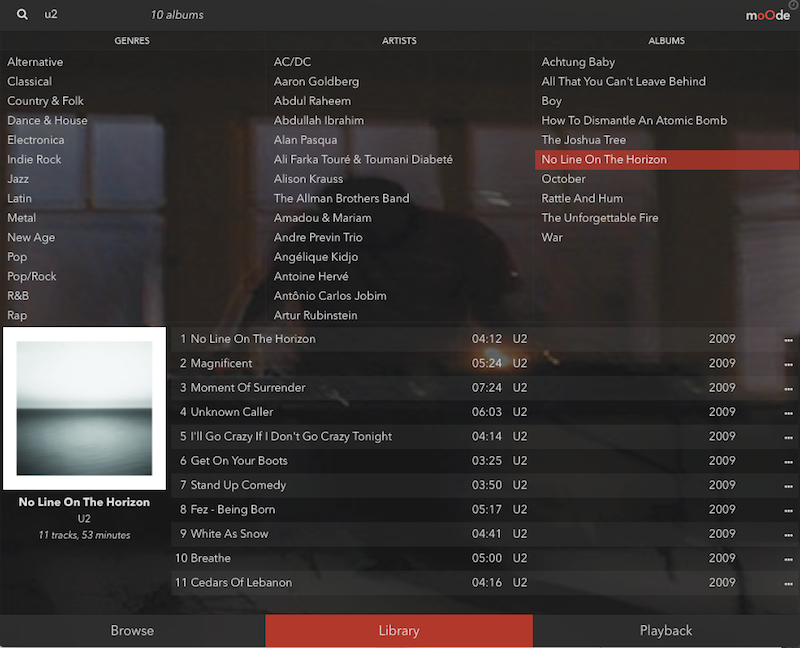Screen dimensions: 800x648
Task: Click the ARTISTS column header
Action: (x=399, y=41)
